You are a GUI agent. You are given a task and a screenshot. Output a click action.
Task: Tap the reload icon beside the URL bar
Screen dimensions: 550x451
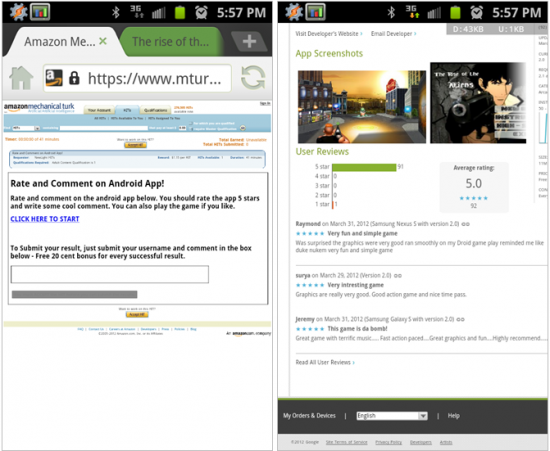pos(253,78)
